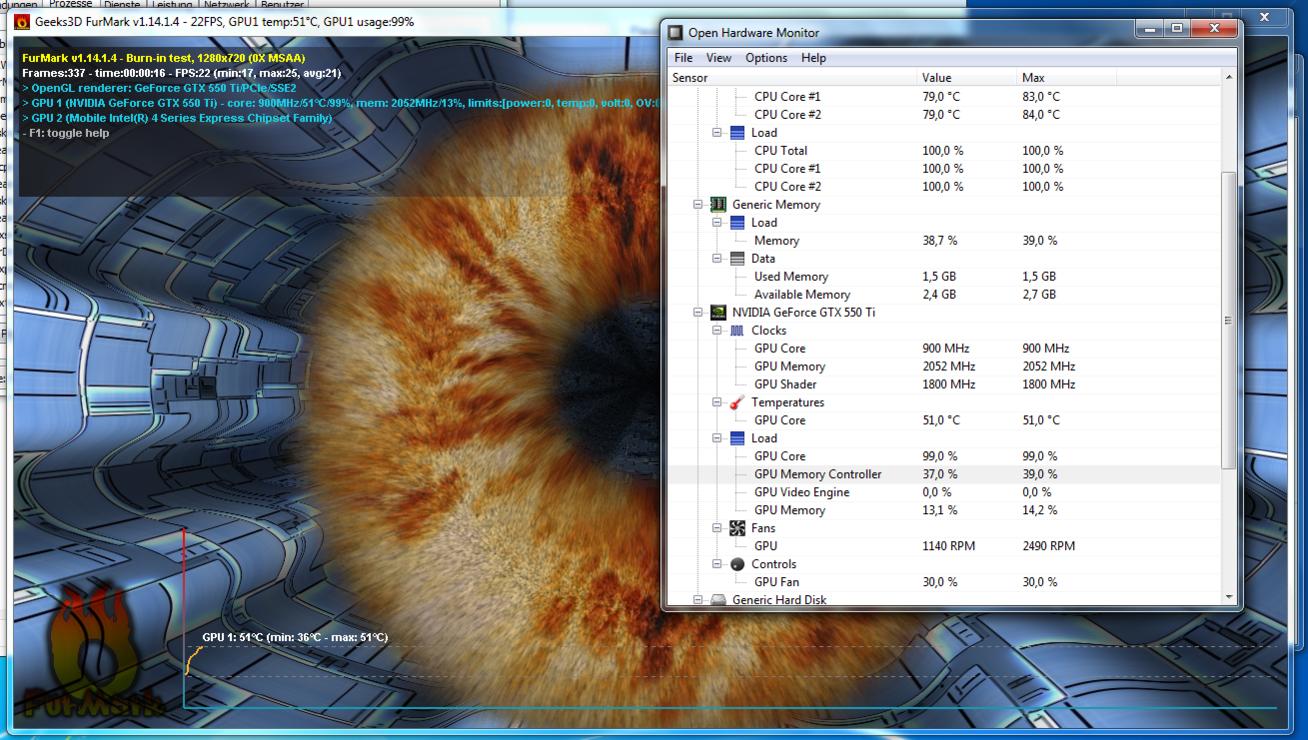Collapse the GPU Clocks node
The image size is (1308, 740).
tap(717, 330)
